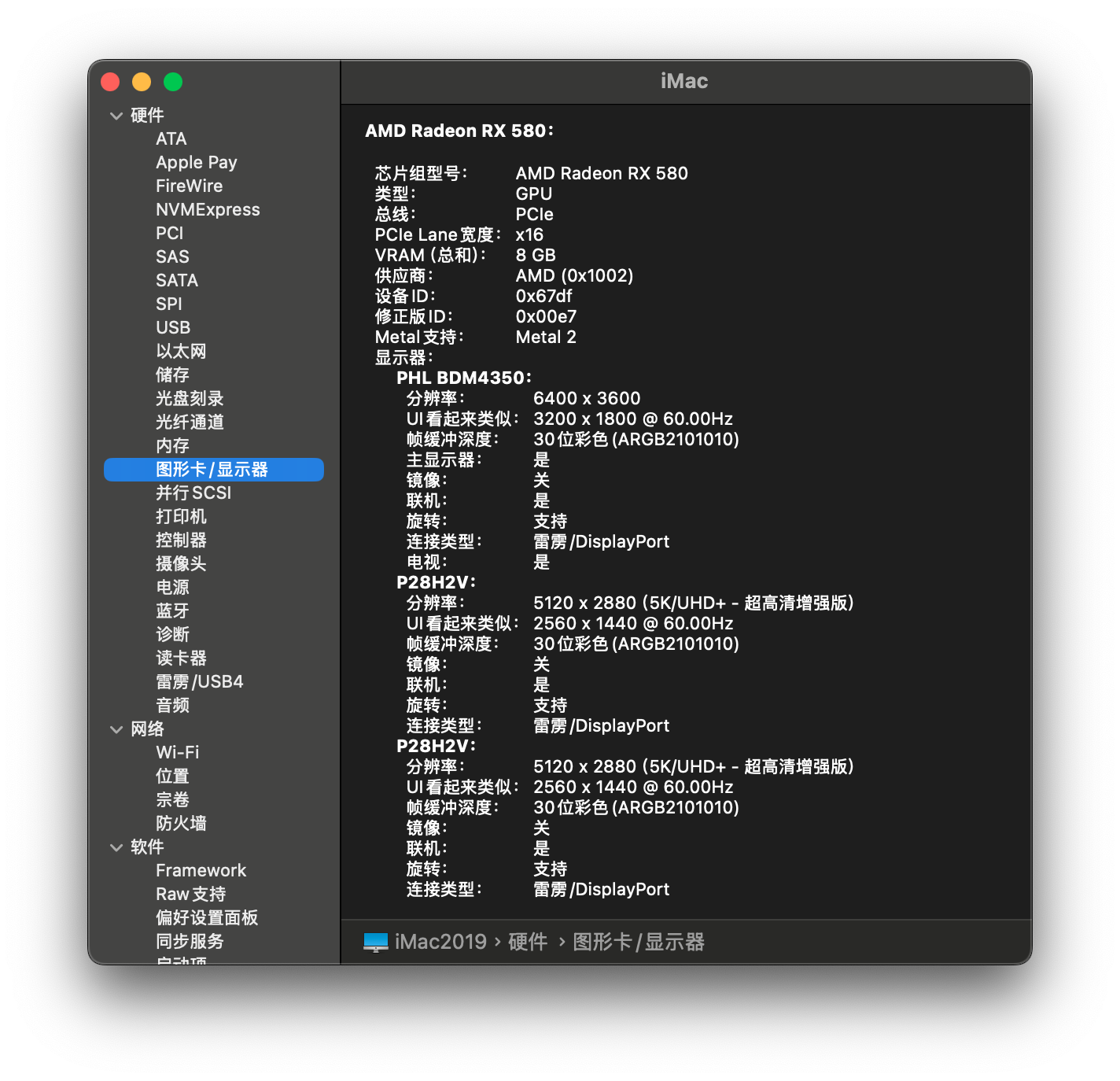Select 蓝牙 in the sidebar
The height and width of the screenshot is (1081, 1120).
172,611
